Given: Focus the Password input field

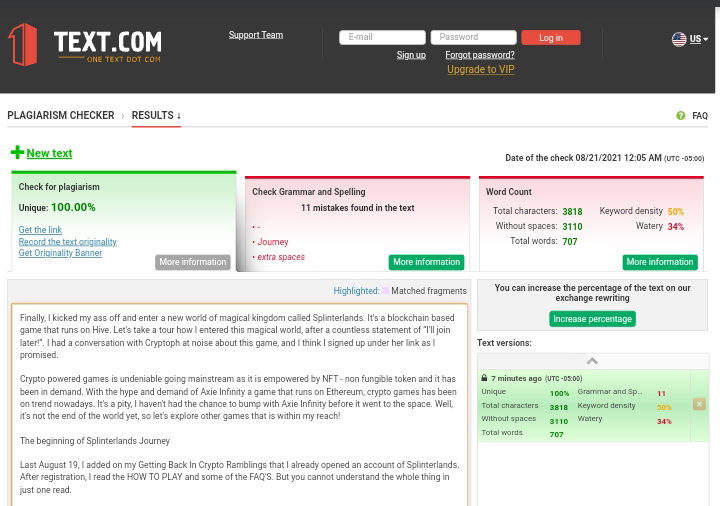Looking at the screenshot, I should 473,37.
